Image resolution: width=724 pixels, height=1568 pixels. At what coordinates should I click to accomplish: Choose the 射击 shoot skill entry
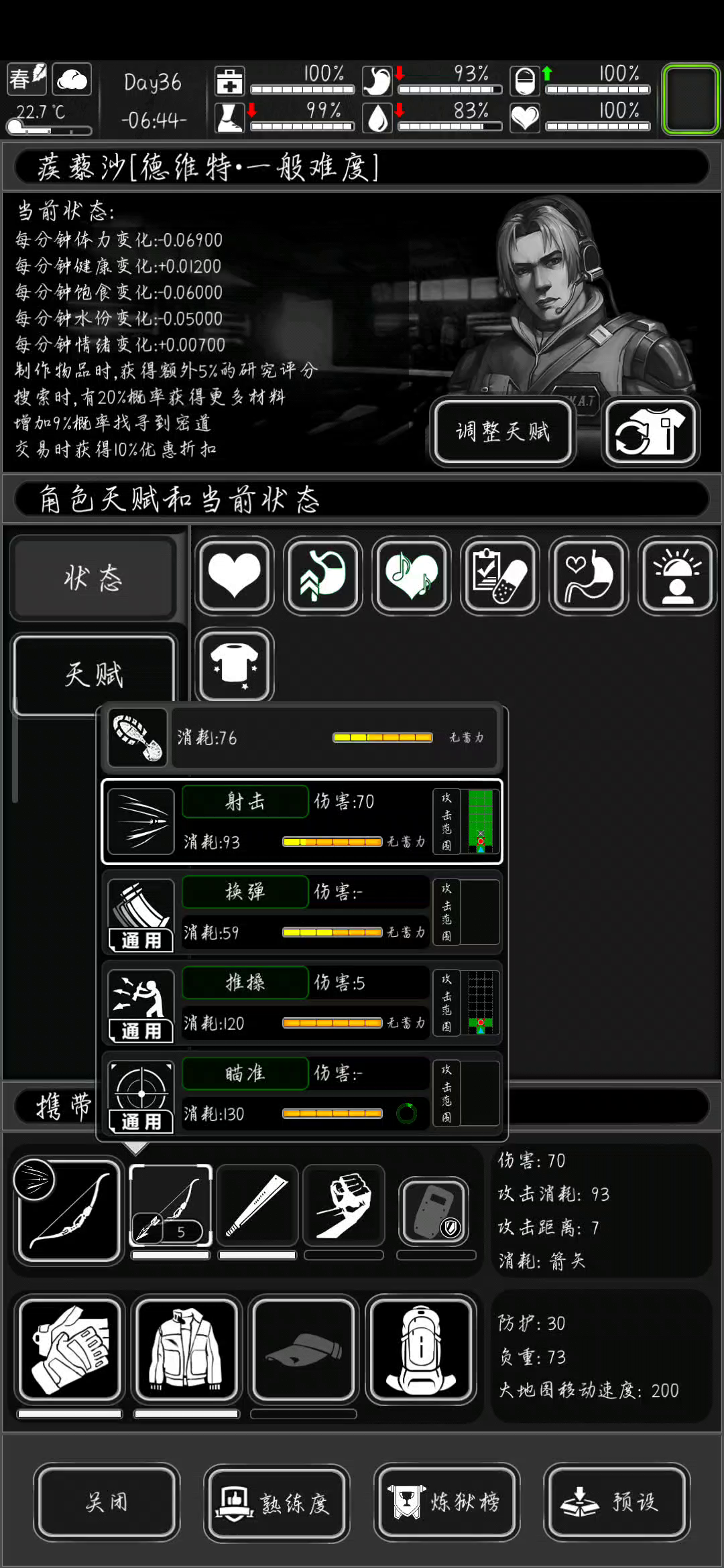302,822
